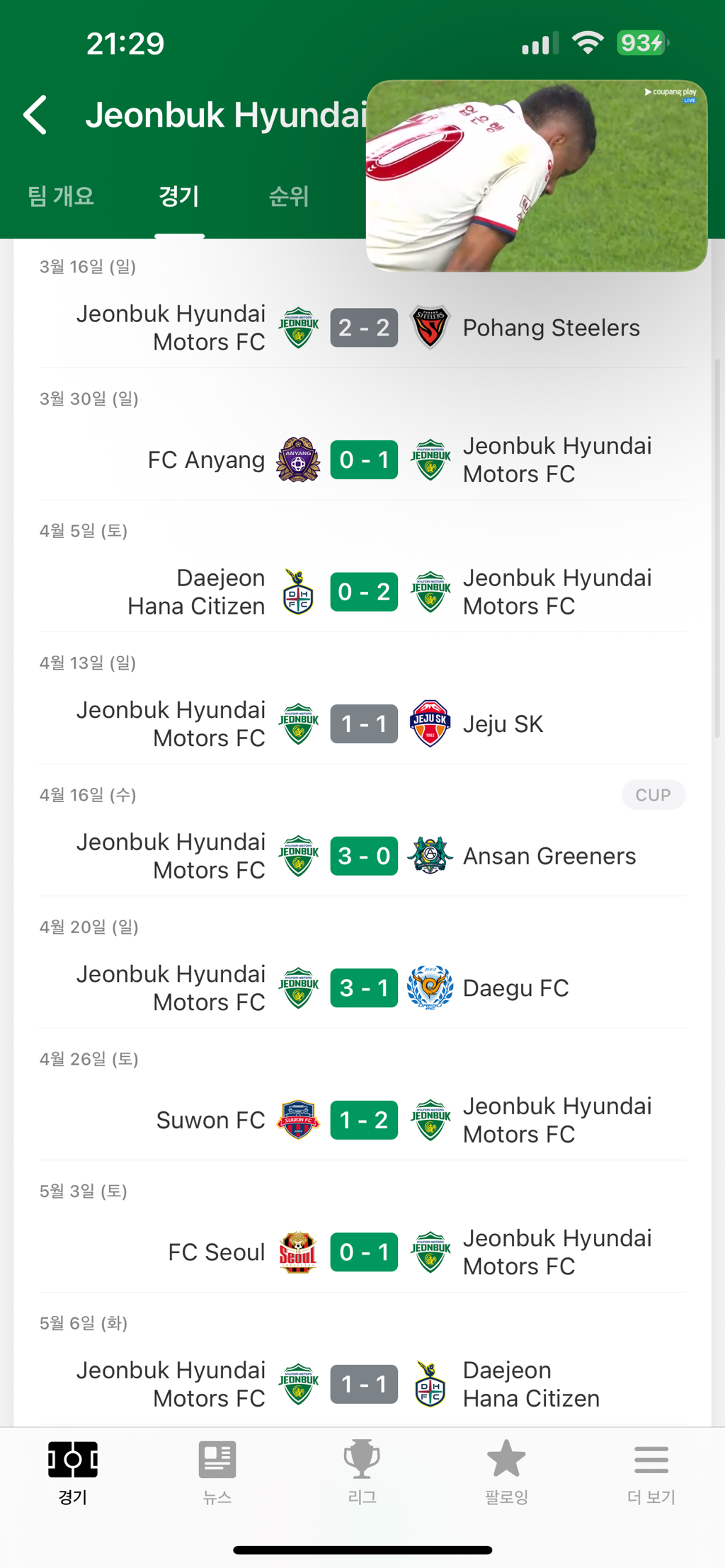Image resolution: width=725 pixels, height=1568 pixels.
Task: Tap the Pohang Steelers crest
Action: (430, 328)
